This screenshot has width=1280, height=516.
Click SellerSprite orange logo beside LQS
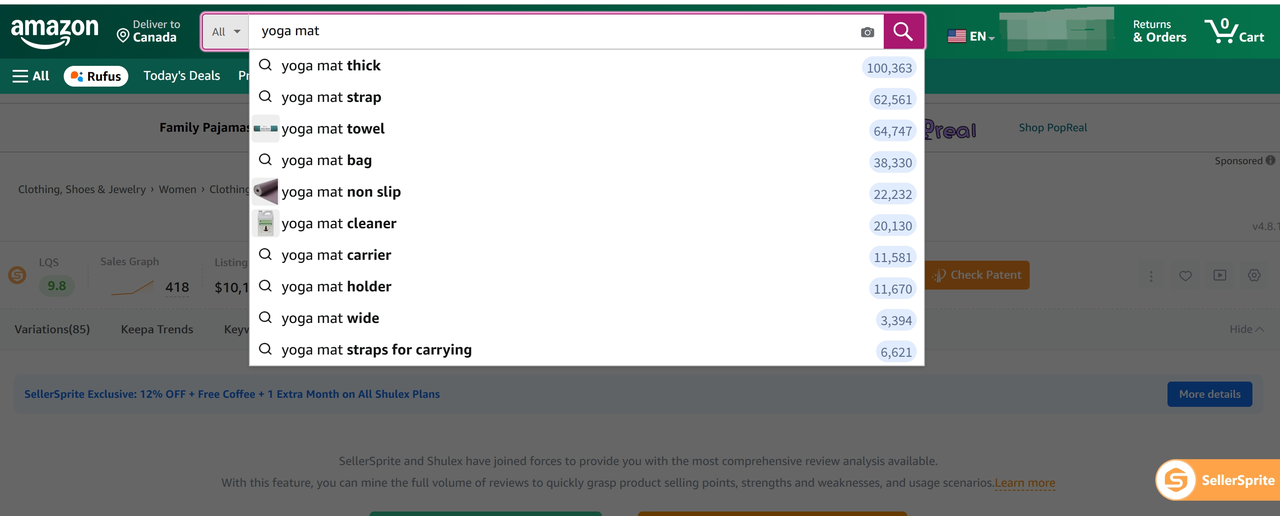pyautogui.click(x=17, y=274)
